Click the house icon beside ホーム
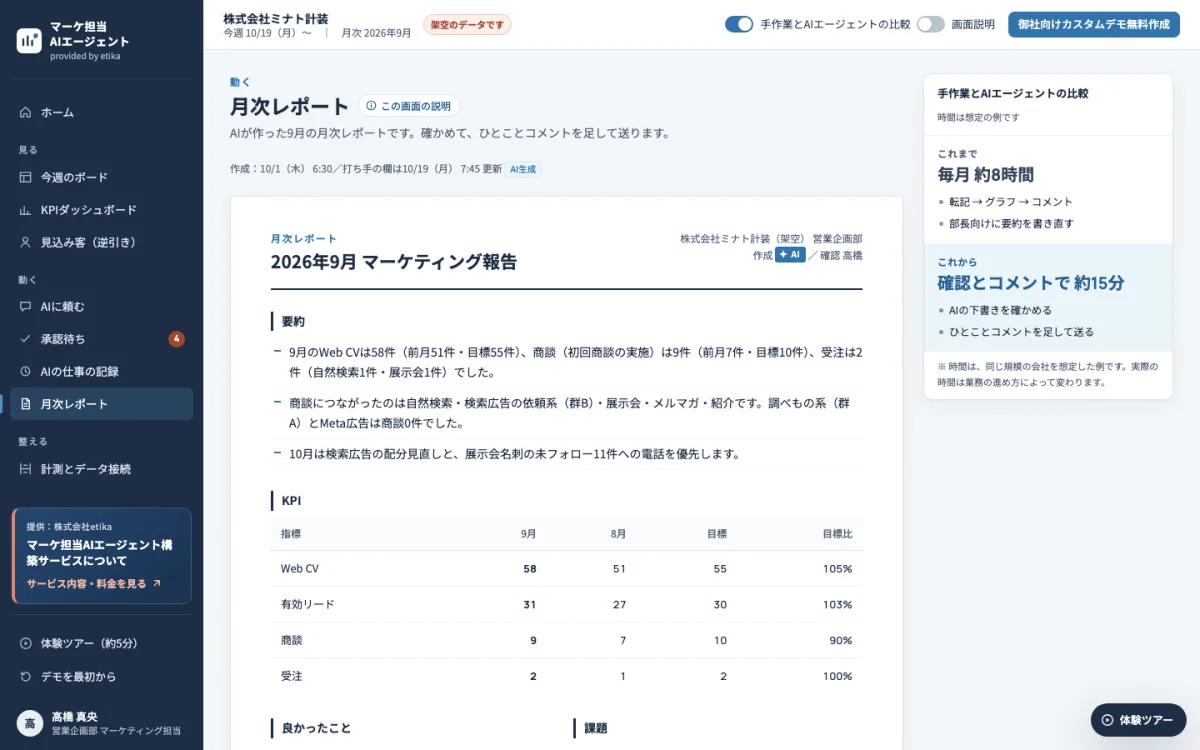The height and width of the screenshot is (750, 1200). [26, 112]
